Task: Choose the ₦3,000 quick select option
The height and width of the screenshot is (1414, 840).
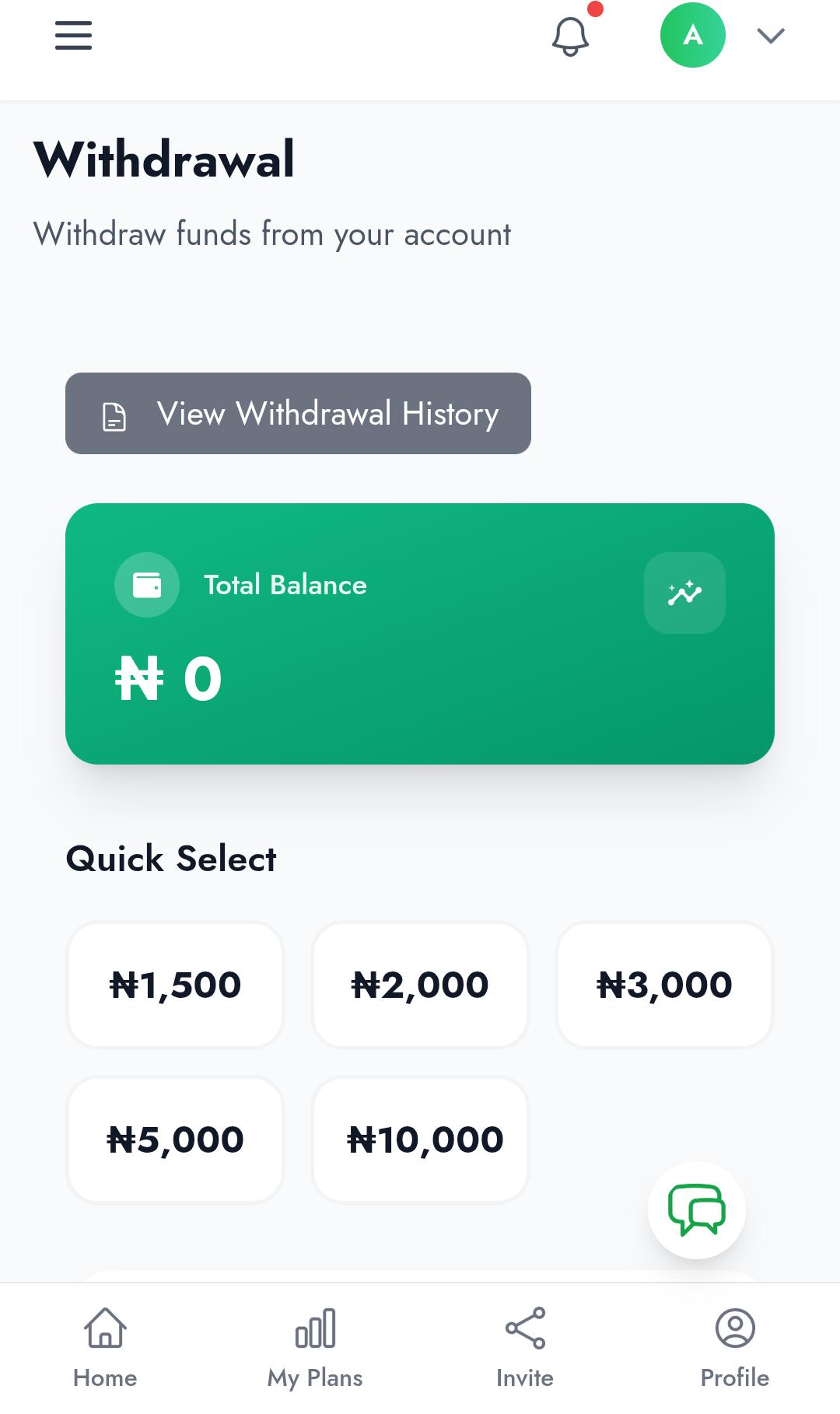Action: 664,984
